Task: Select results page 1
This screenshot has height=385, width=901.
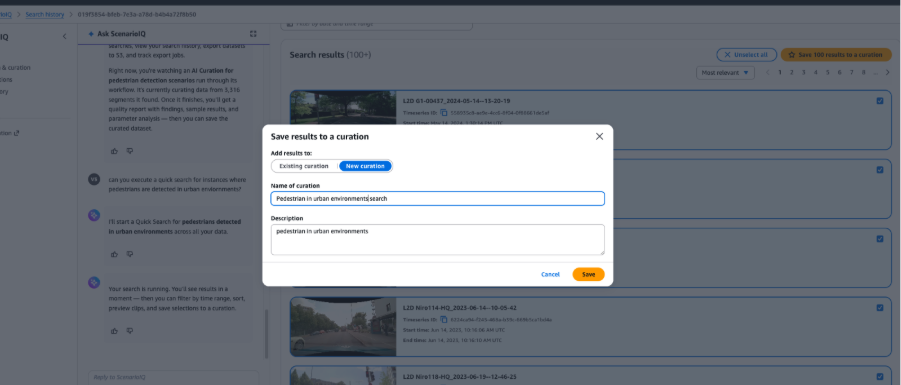Action: (x=780, y=72)
